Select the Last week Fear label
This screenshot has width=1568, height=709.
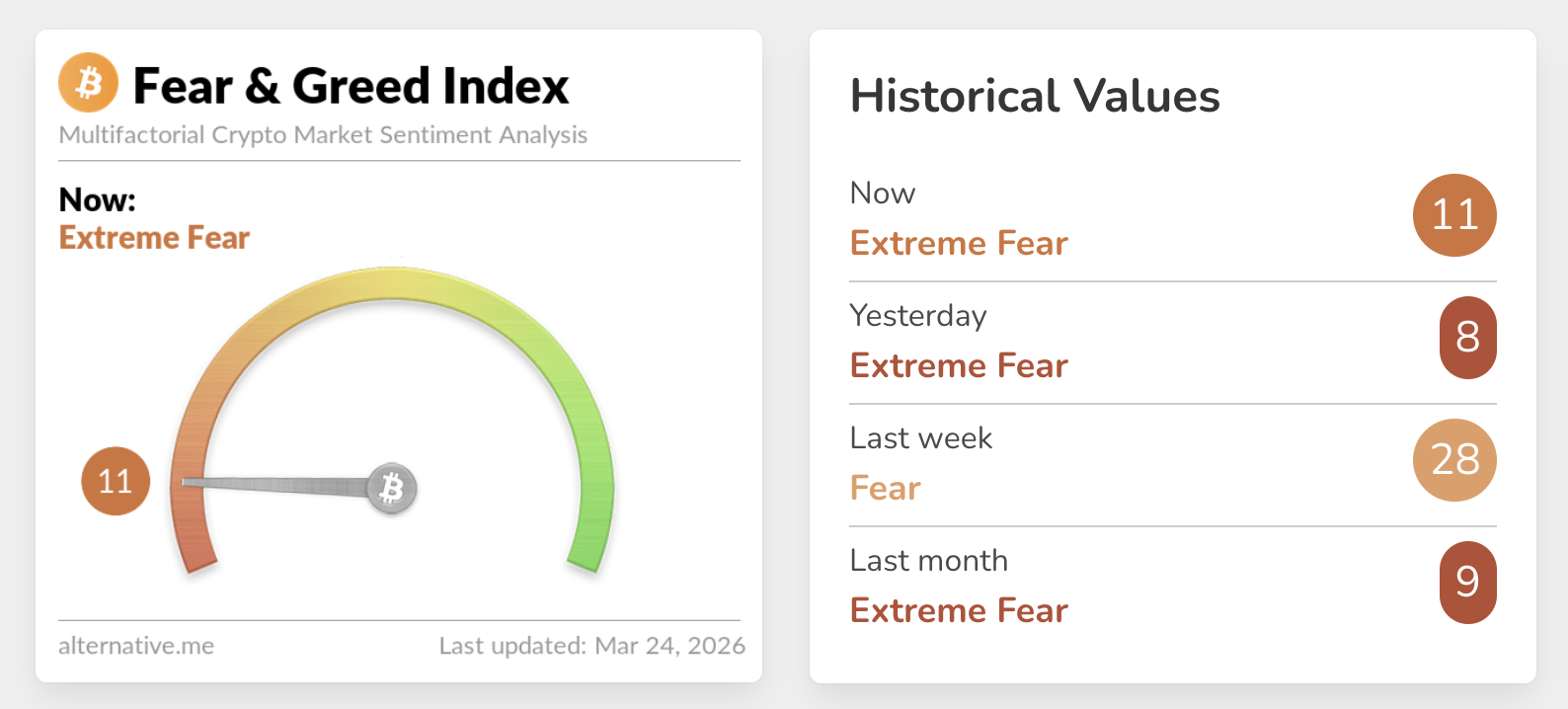pos(885,489)
